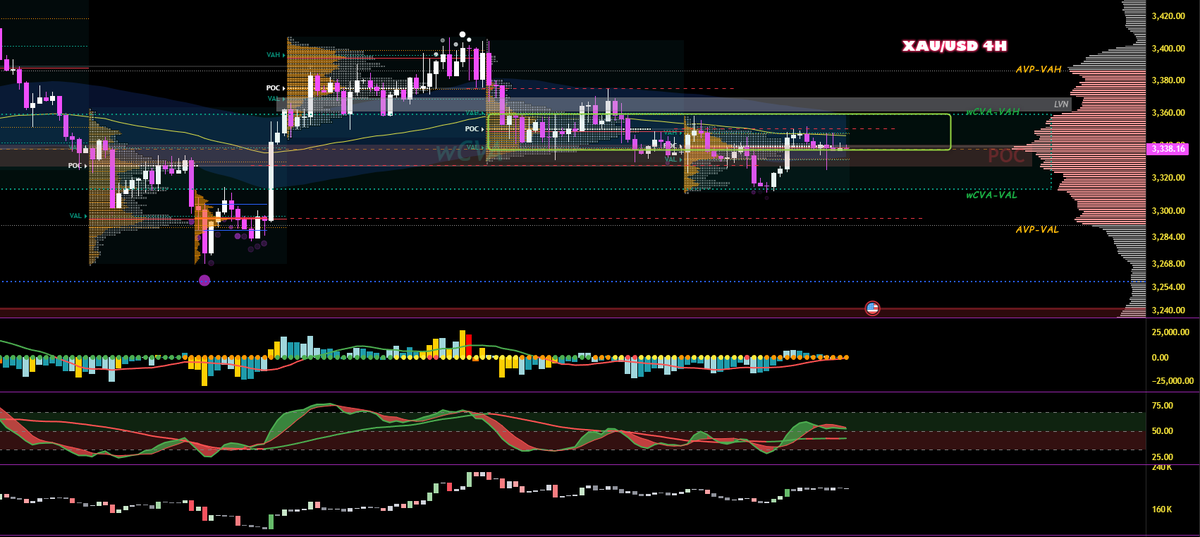The width and height of the screenshot is (1200, 537).
Task: Click the 3,284.00 price axis value
Action: coord(1168,237)
